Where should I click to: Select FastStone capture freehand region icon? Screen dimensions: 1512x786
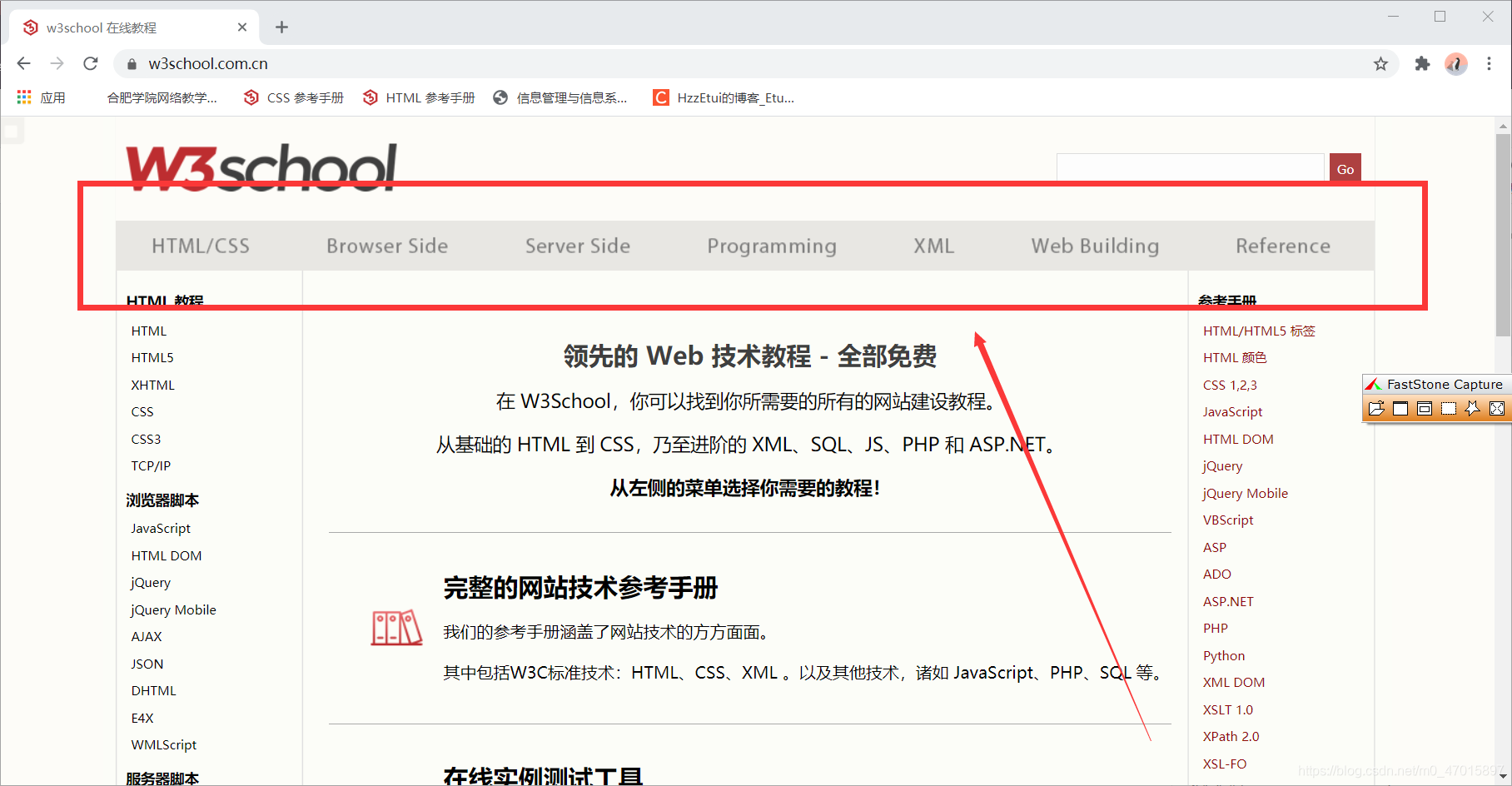pos(1473,408)
